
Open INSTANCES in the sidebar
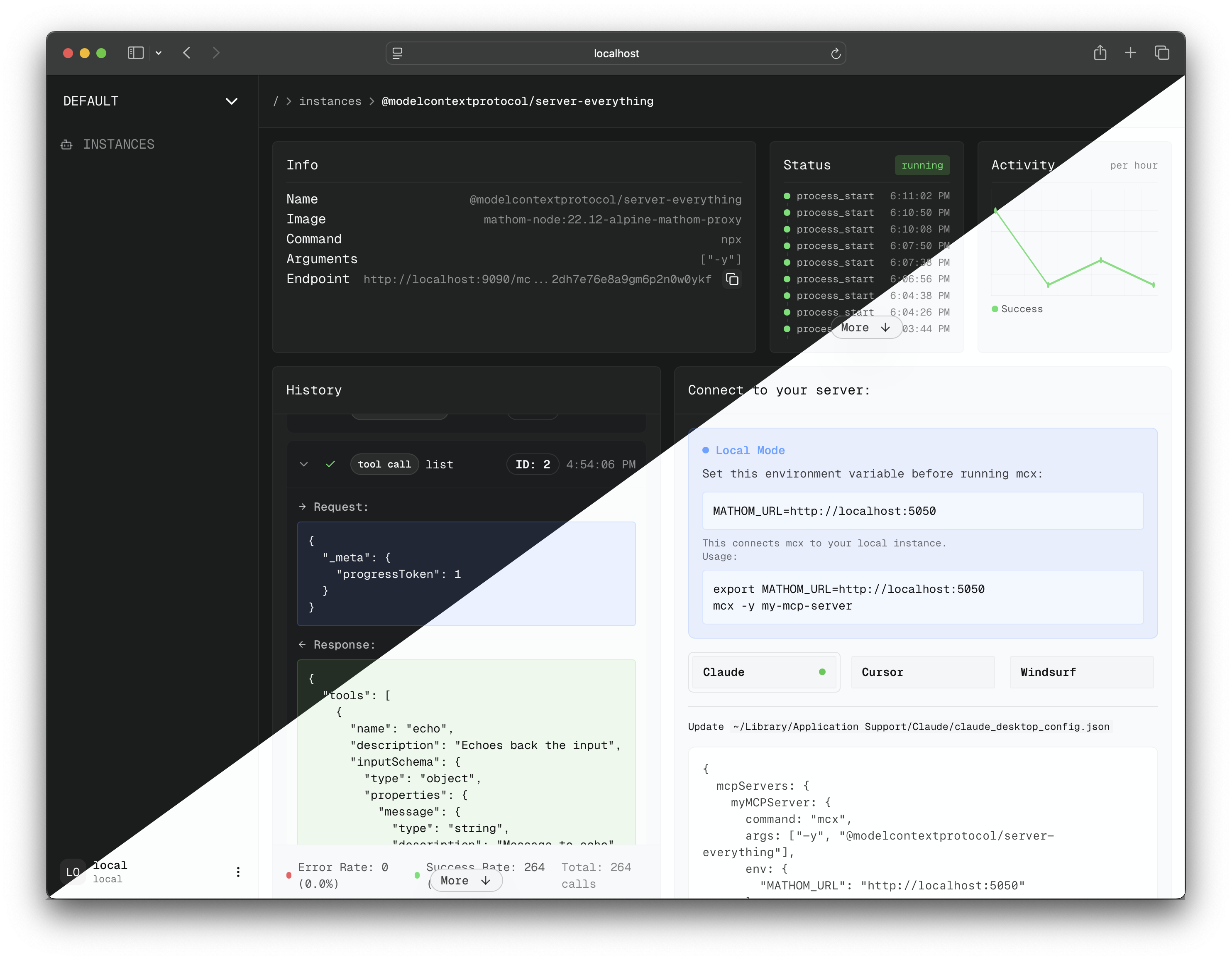pos(108,144)
